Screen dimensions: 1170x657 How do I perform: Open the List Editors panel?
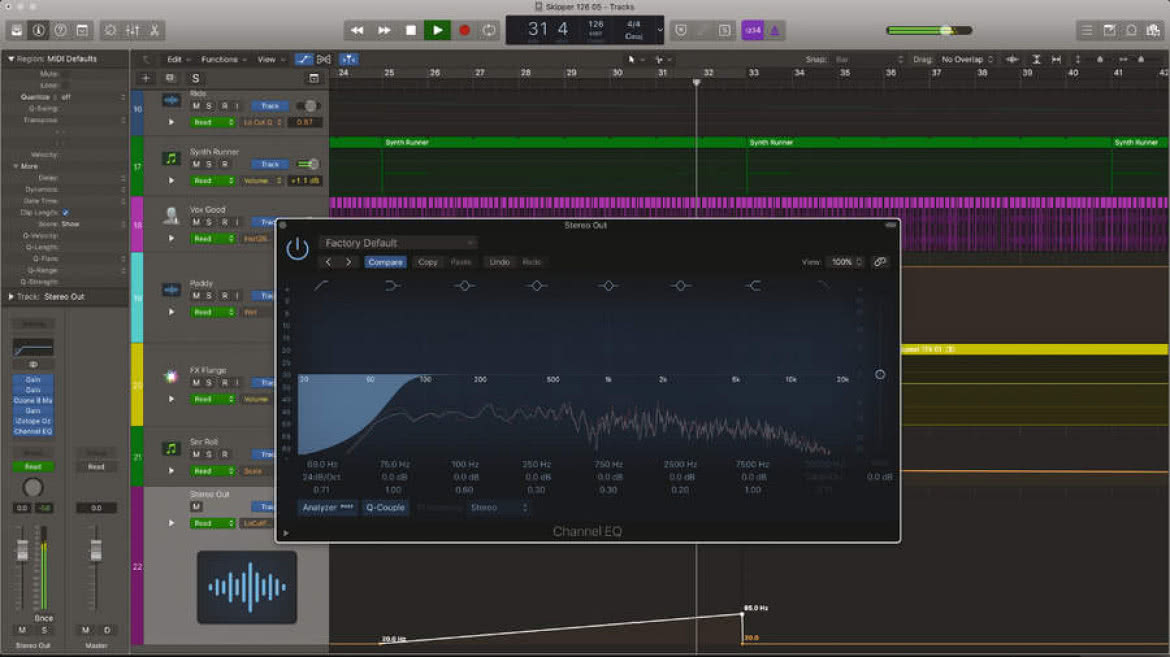click(x=1086, y=31)
